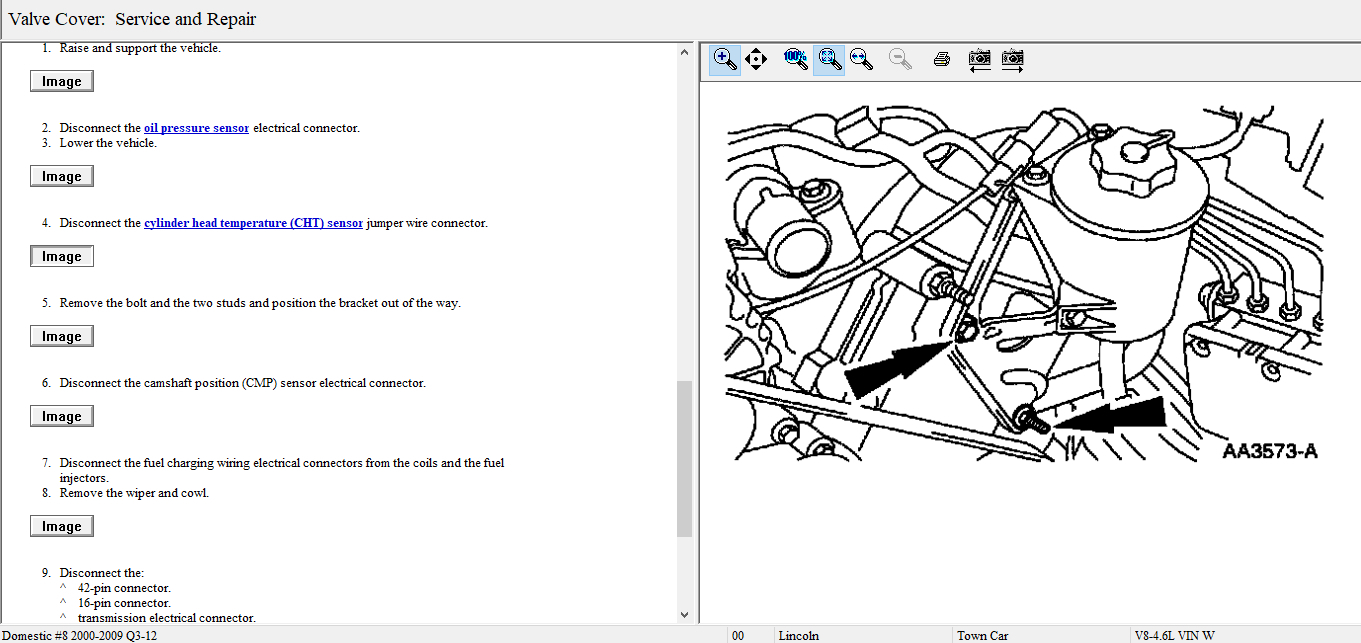Screen dimensions: 1361x643
Task: Click the fit-to-width zoom icon
Action: pos(861,59)
